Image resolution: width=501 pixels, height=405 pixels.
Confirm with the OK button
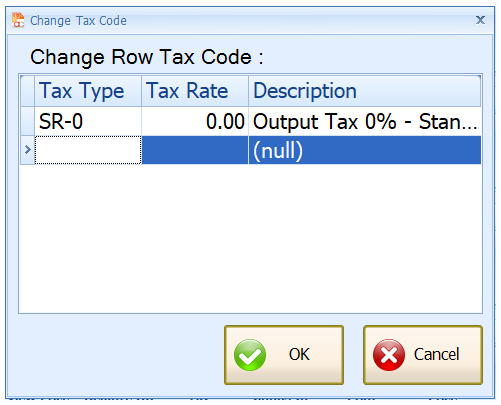[284, 355]
